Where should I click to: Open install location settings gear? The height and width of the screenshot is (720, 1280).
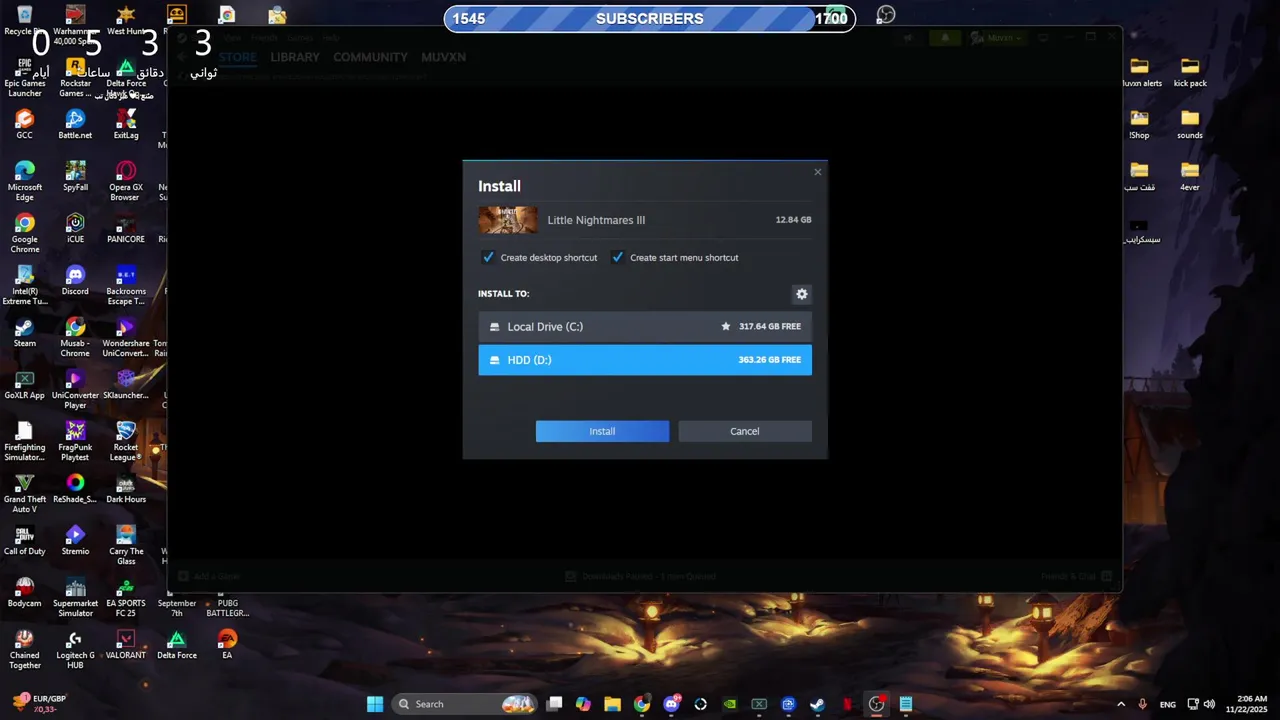(801, 294)
